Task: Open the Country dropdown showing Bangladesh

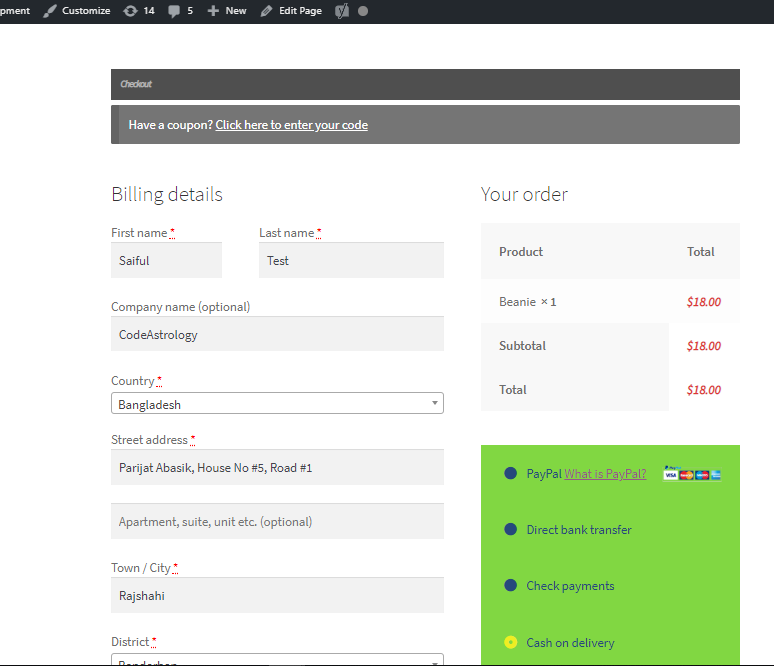Action: point(277,403)
